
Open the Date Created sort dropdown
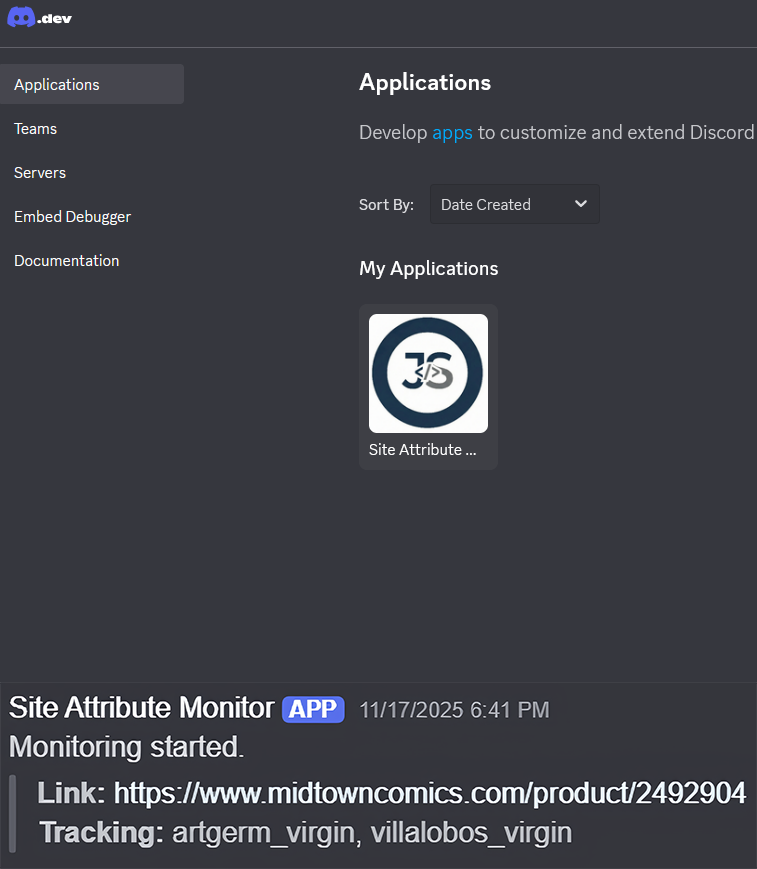(515, 205)
